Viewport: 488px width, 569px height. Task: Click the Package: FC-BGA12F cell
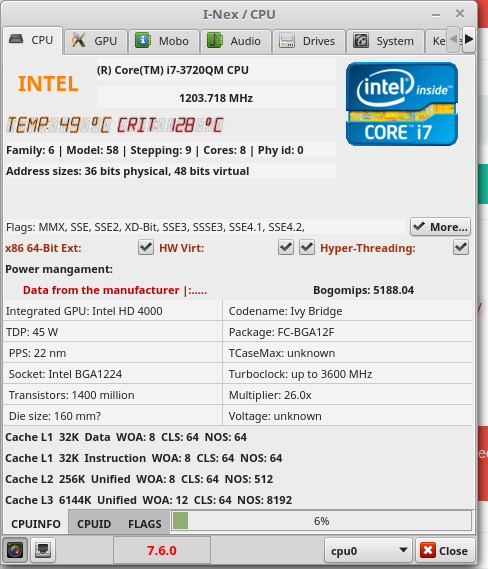pyautogui.click(x=348, y=332)
